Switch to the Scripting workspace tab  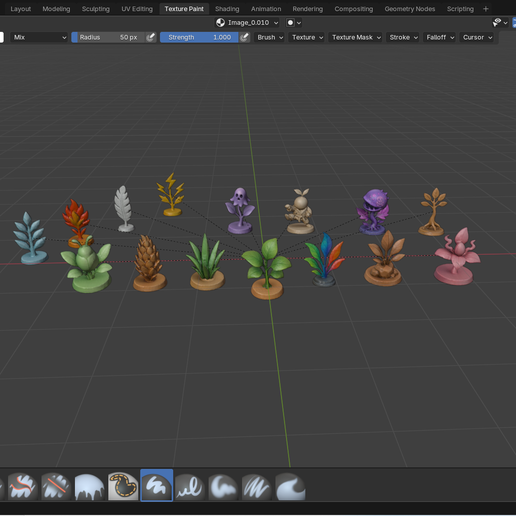460,9
